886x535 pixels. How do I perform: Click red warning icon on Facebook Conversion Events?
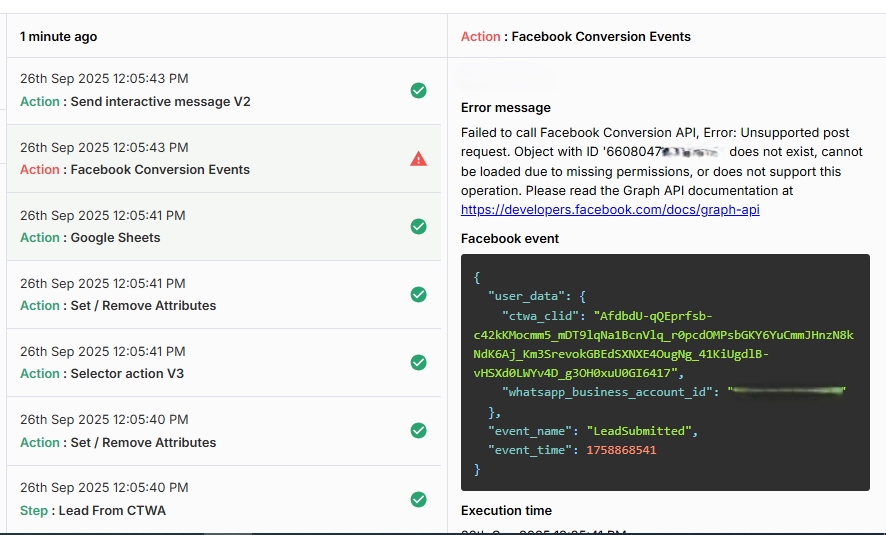419,158
